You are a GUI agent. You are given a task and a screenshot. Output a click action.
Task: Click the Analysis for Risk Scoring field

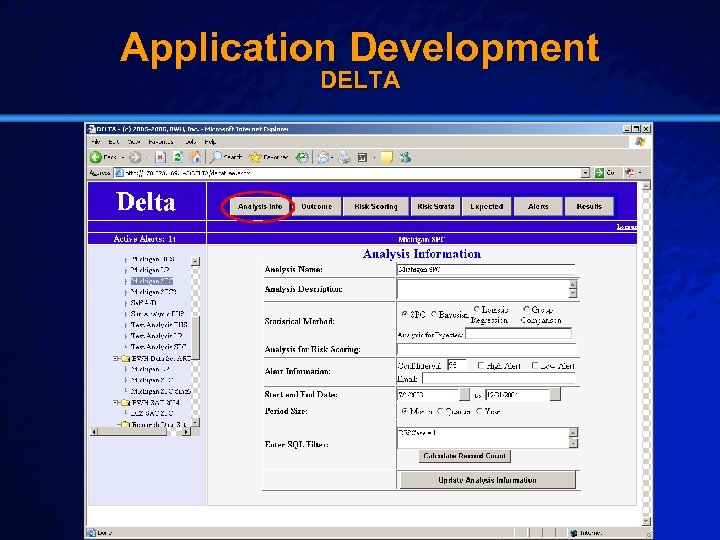coord(486,349)
